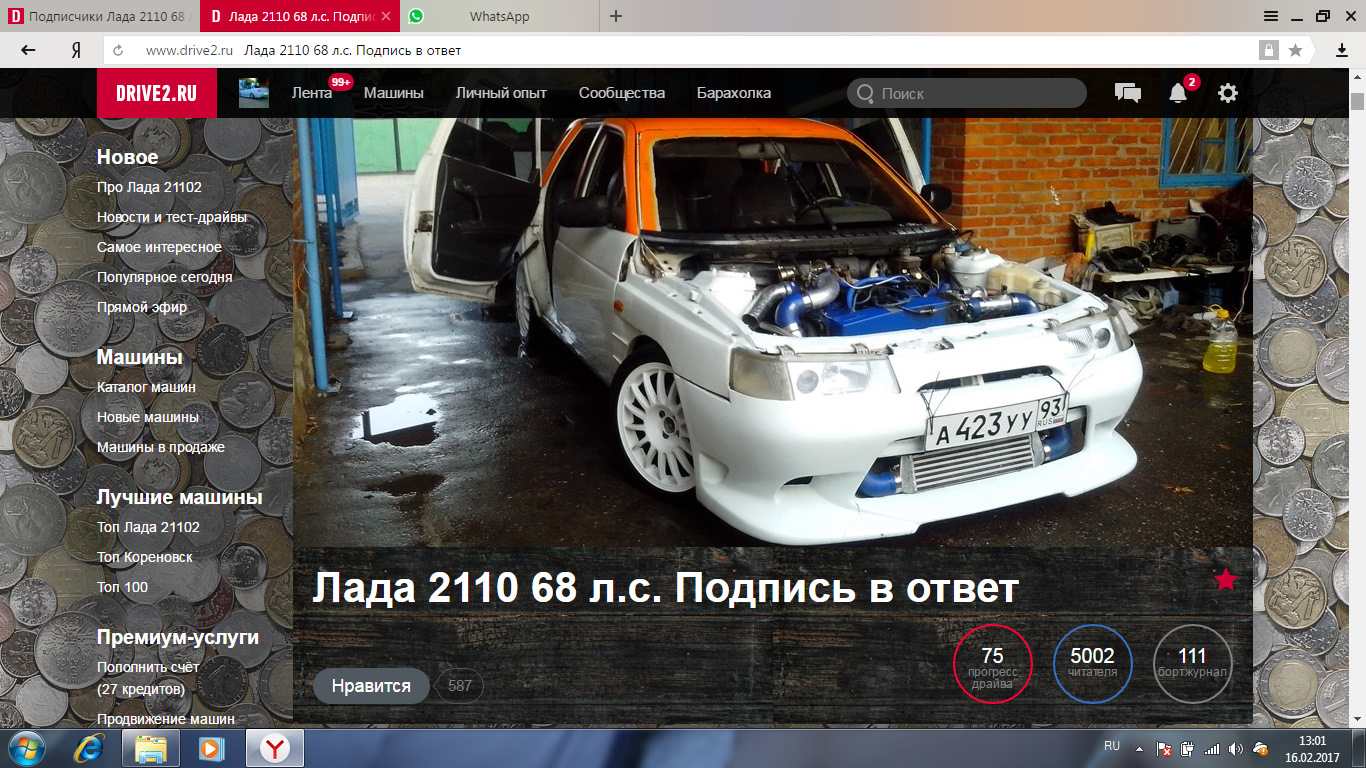Open the Windows Start menu
The width and height of the screenshot is (1366, 768).
coord(25,748)
